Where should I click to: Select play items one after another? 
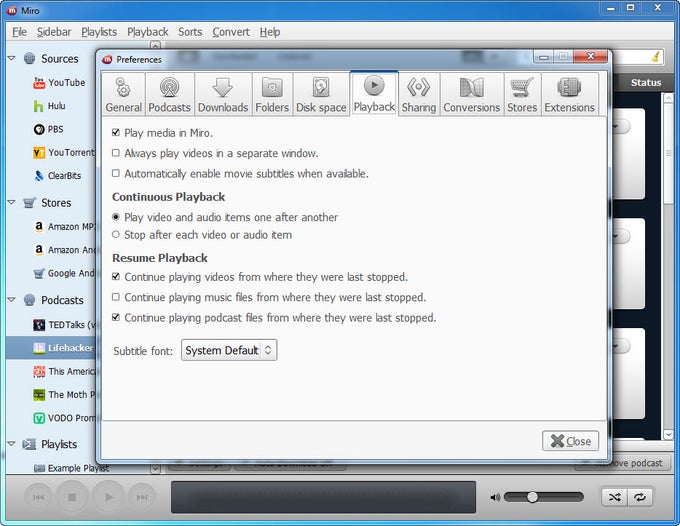coord(116,217)
